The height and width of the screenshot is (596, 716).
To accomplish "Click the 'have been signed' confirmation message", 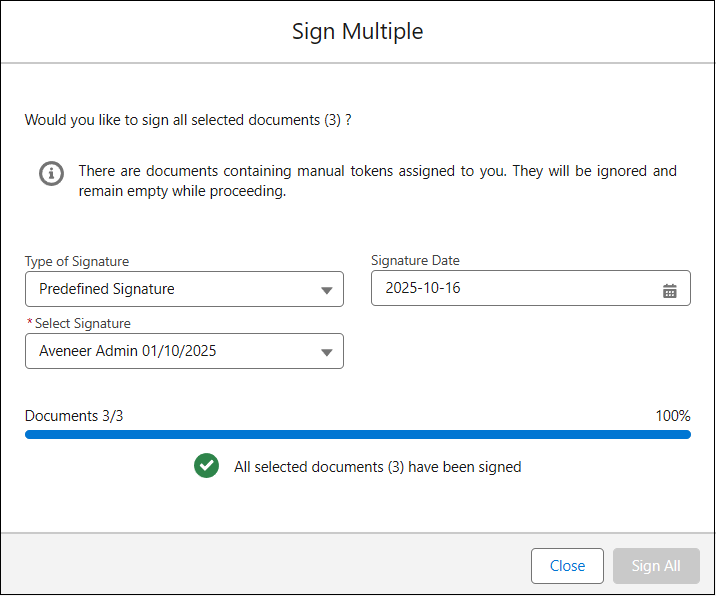I will point(377,466).
